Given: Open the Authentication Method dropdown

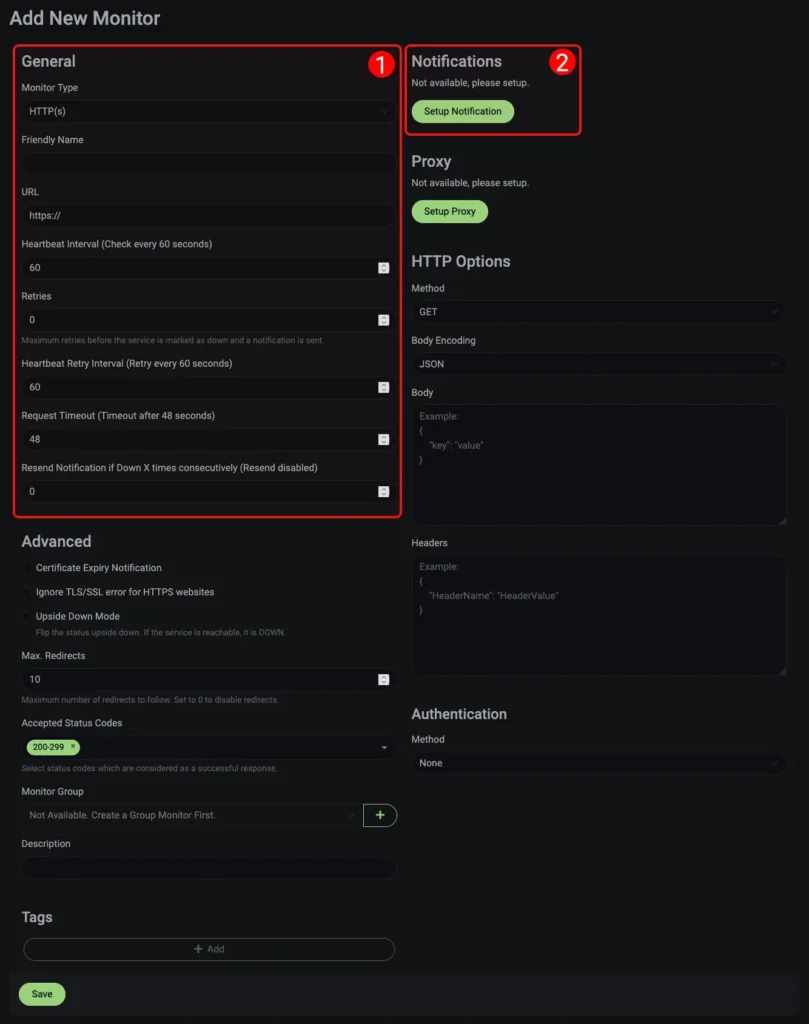Looking at the screenshot, I should coord(598,762).
